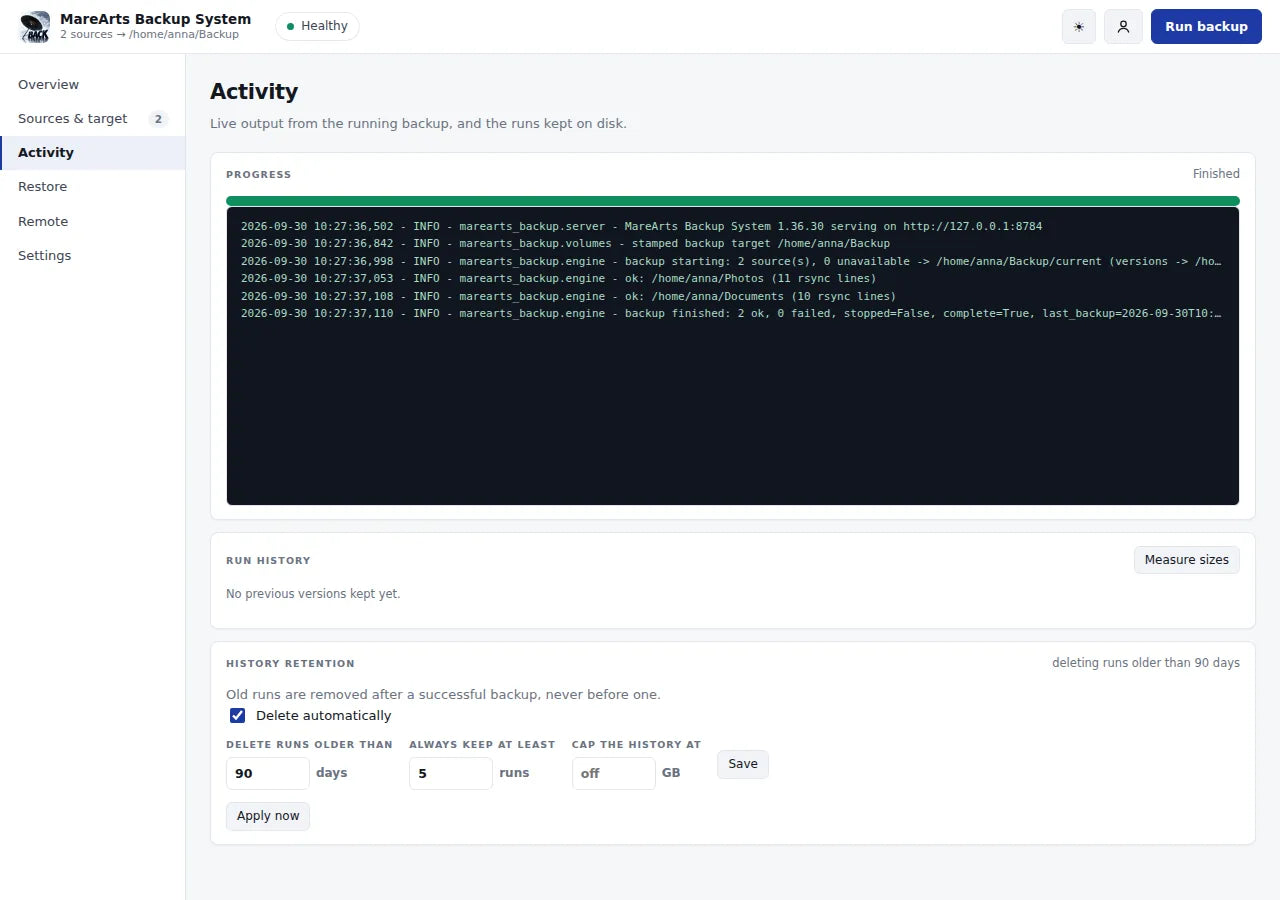
Task: Click the delete runs older than days field
Action: click(x=268, y=773)
